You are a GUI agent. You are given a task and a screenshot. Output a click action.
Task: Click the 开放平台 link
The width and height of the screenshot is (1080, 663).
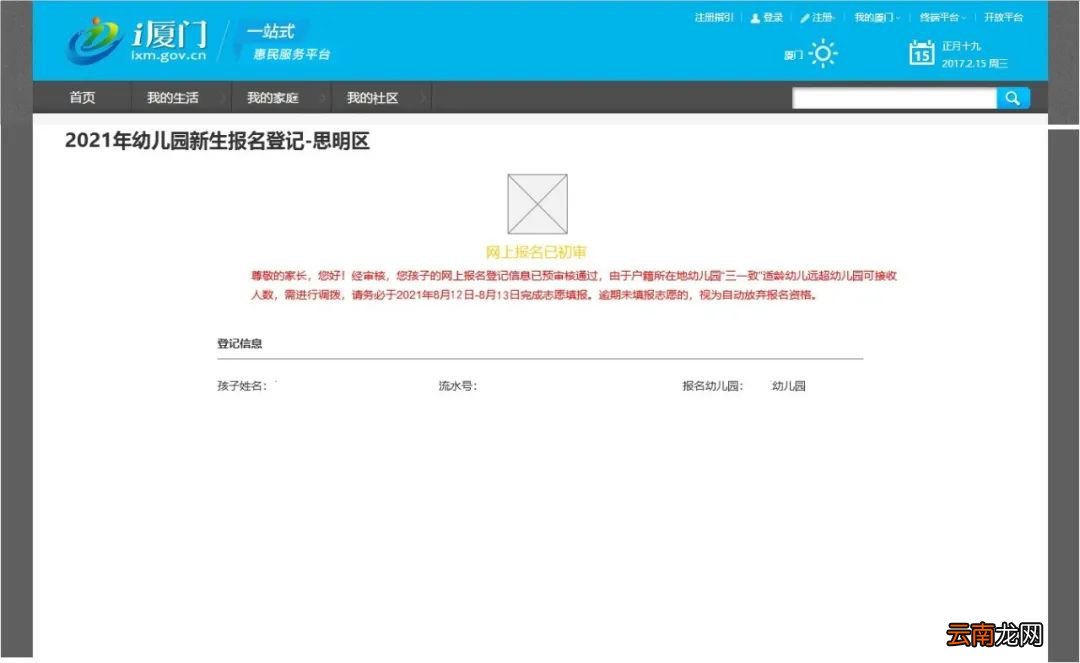point(1004,17)
